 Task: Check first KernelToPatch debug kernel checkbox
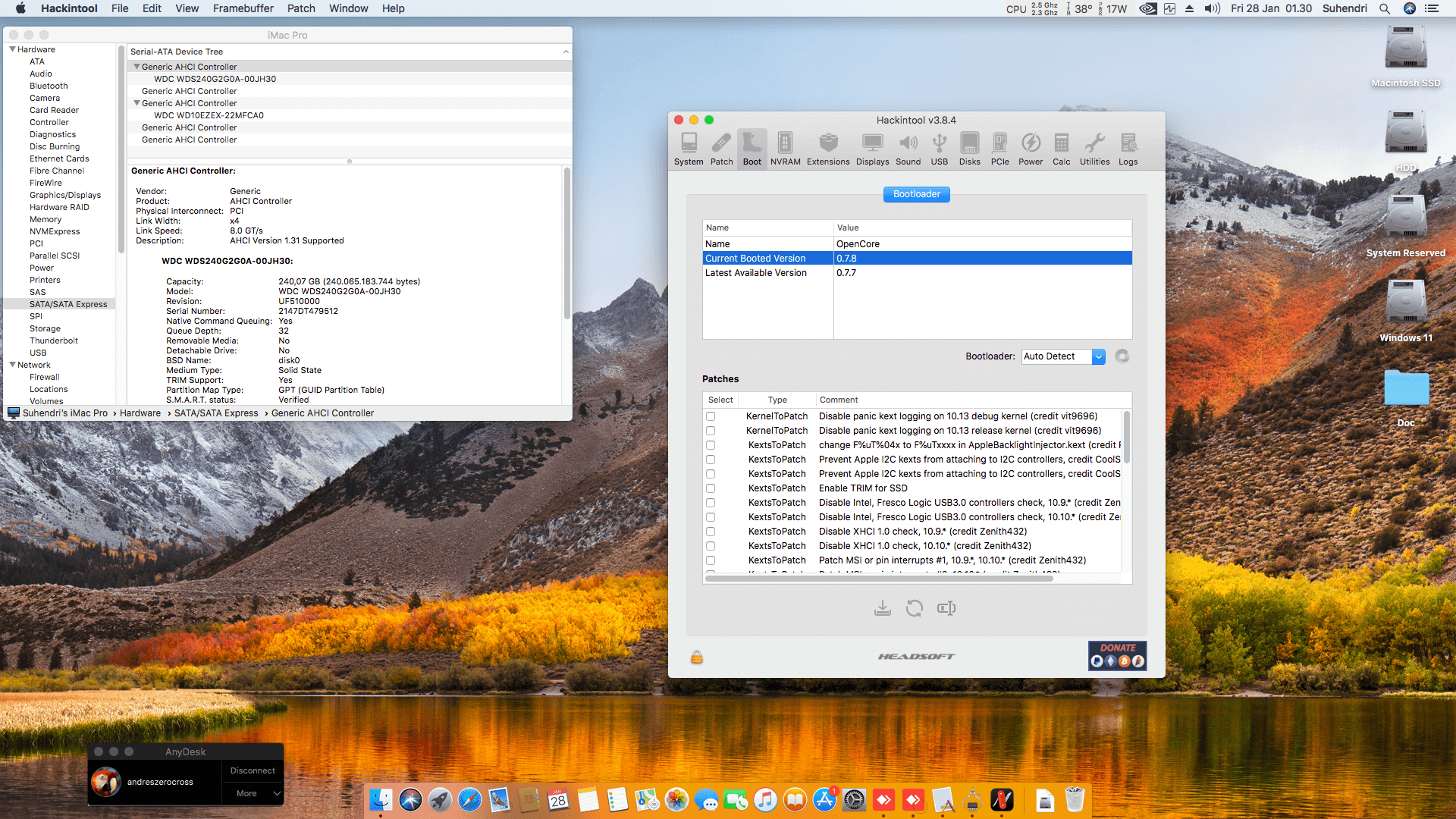click(711, 416)
